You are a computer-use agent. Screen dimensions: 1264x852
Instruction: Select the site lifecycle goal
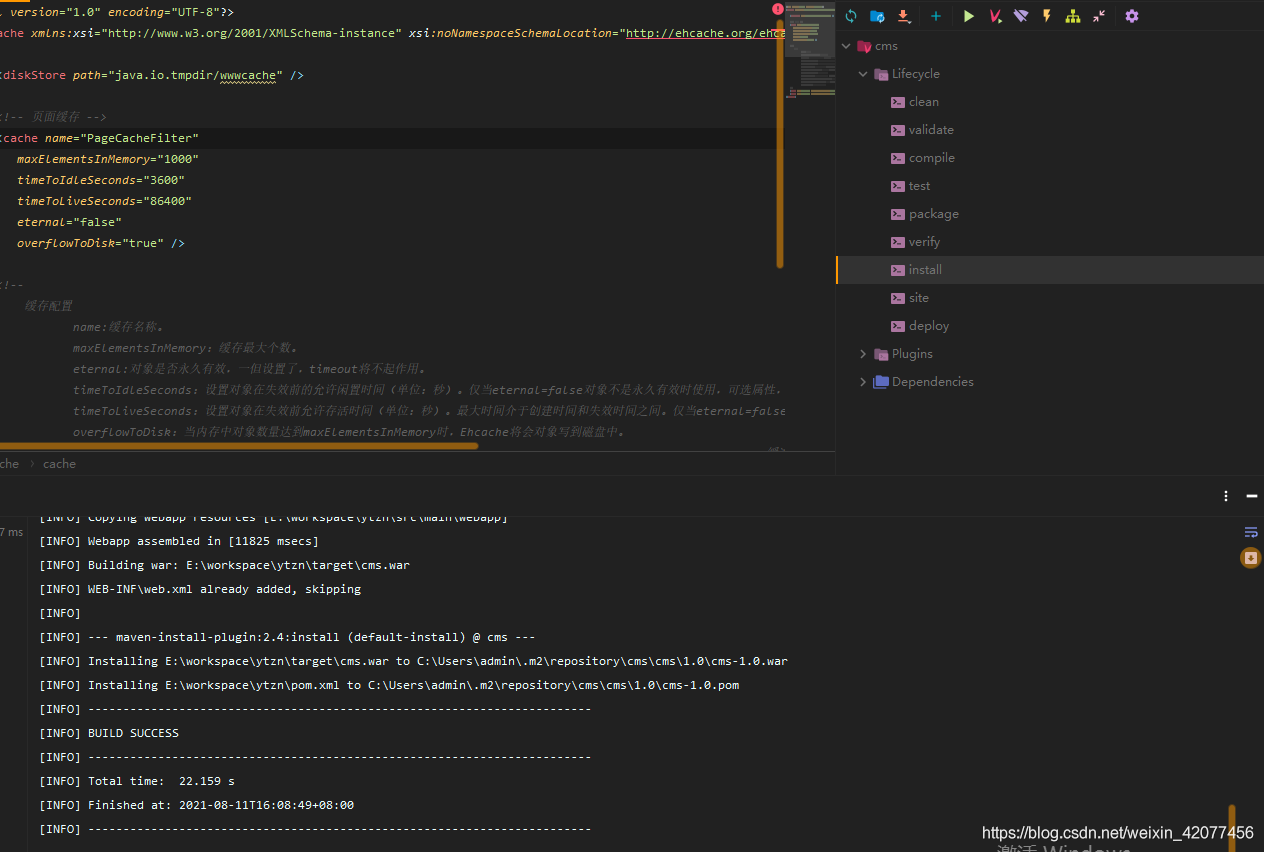click(919, 298)
